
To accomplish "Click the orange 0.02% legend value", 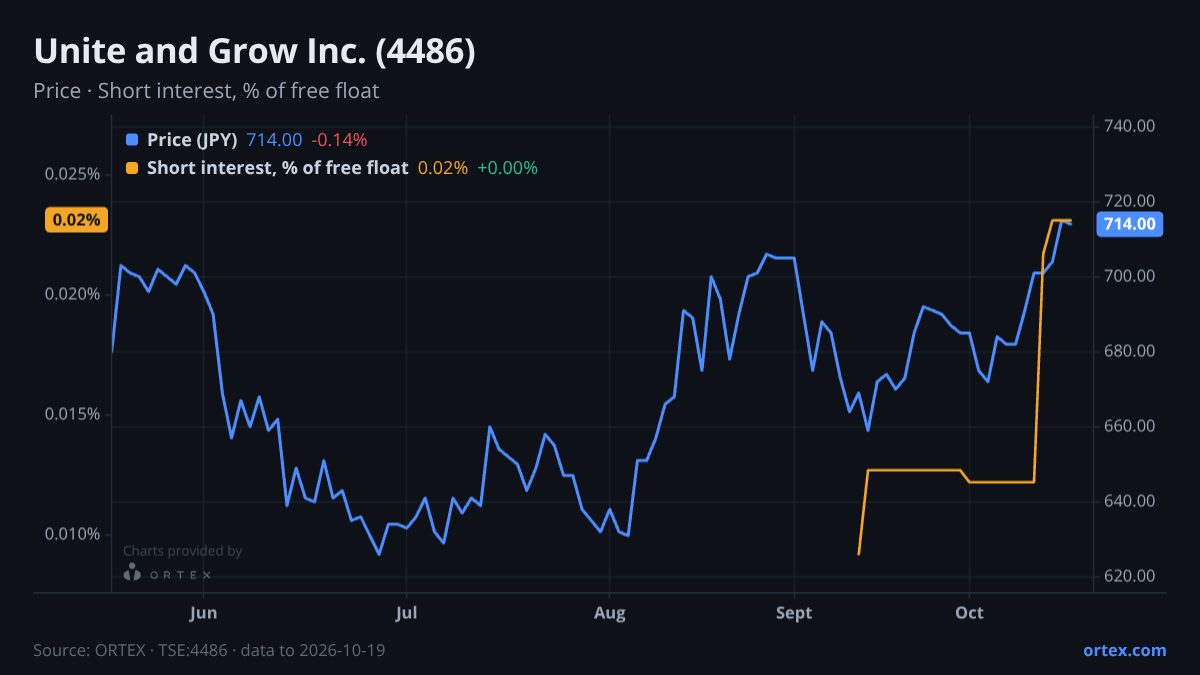I will (443, 168).
